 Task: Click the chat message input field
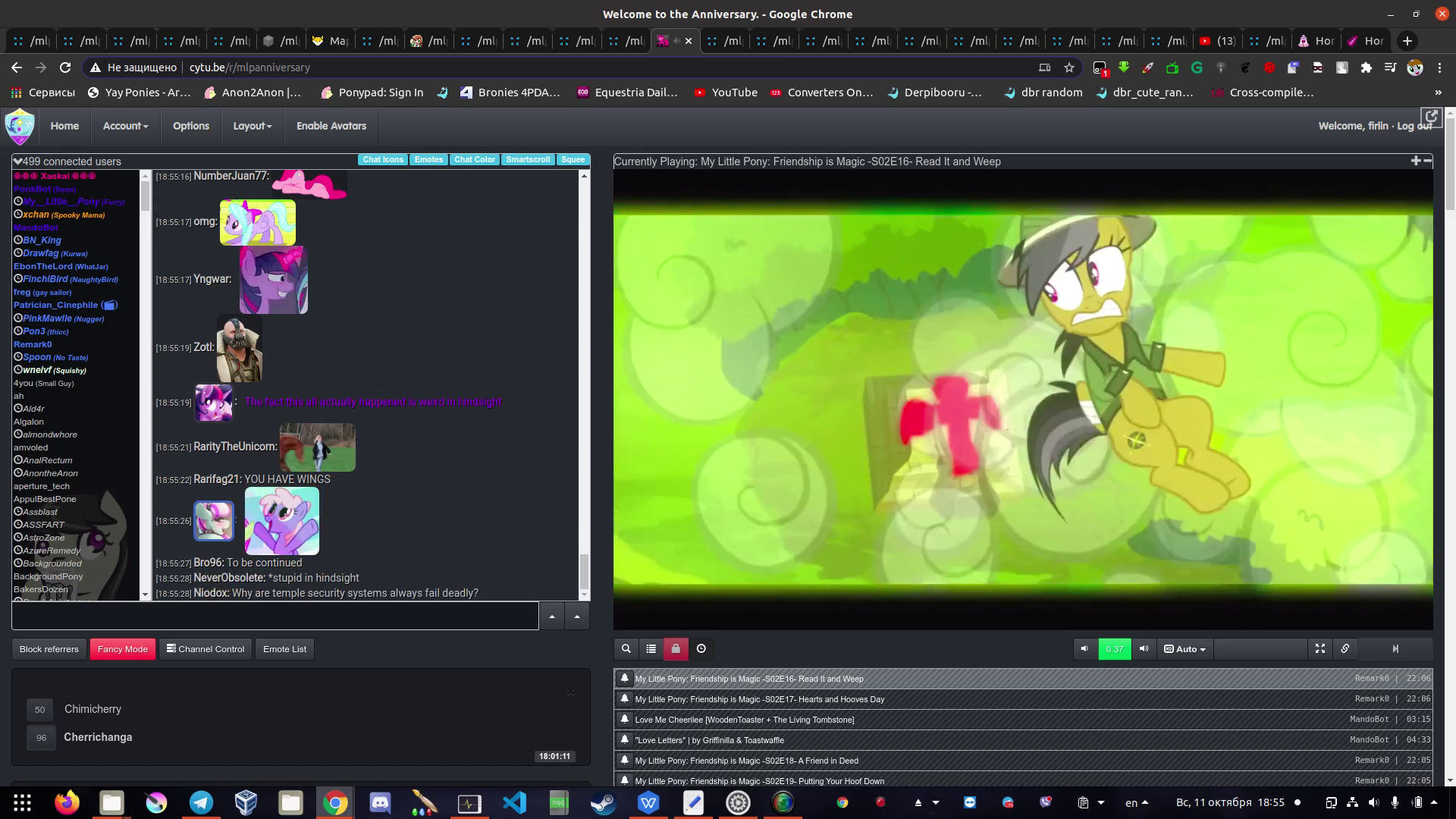click(275, 616)
